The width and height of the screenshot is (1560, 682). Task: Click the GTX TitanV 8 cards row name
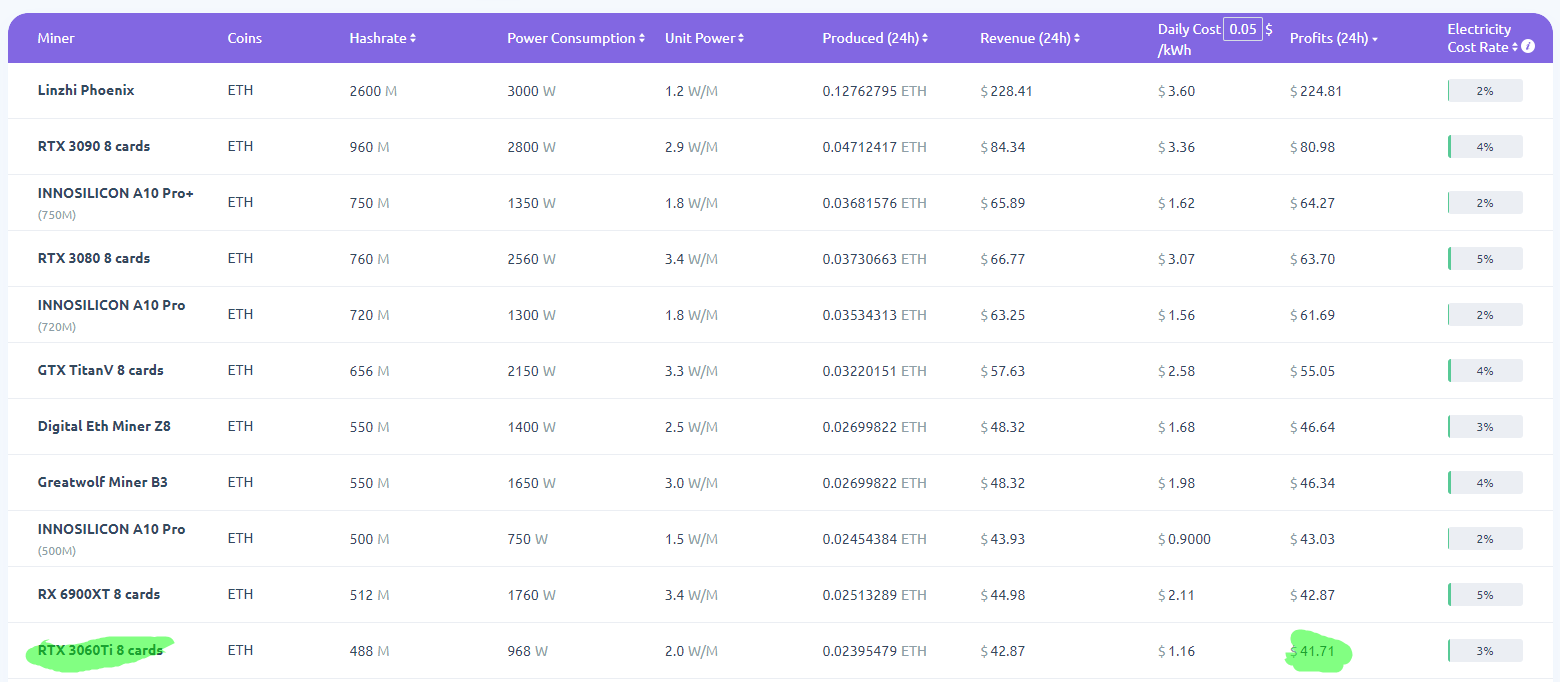100,370
